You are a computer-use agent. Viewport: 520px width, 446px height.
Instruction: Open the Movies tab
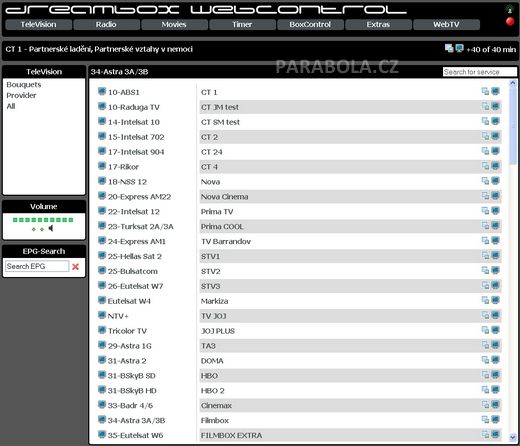174,24
